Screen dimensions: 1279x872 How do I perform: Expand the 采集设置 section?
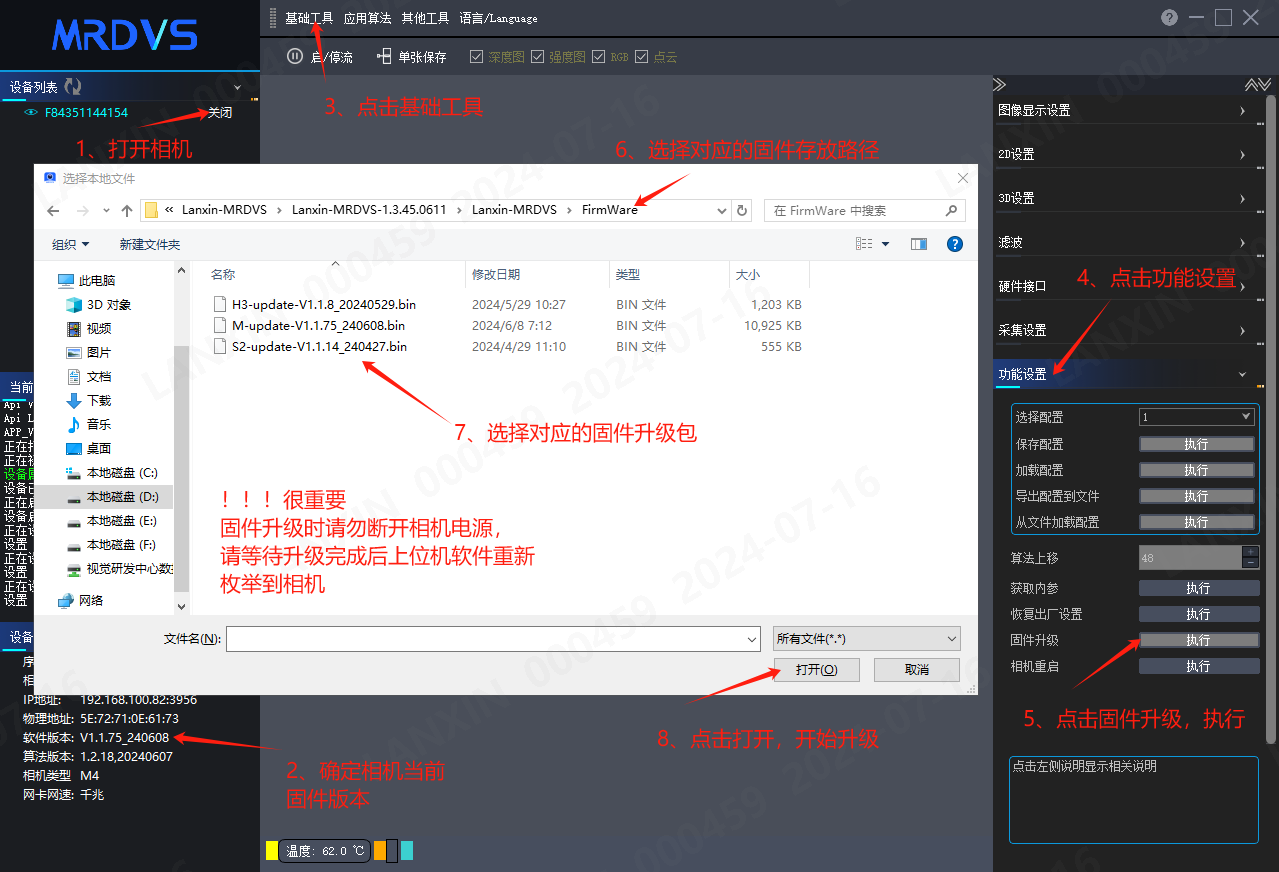[x=1123, y=331]
